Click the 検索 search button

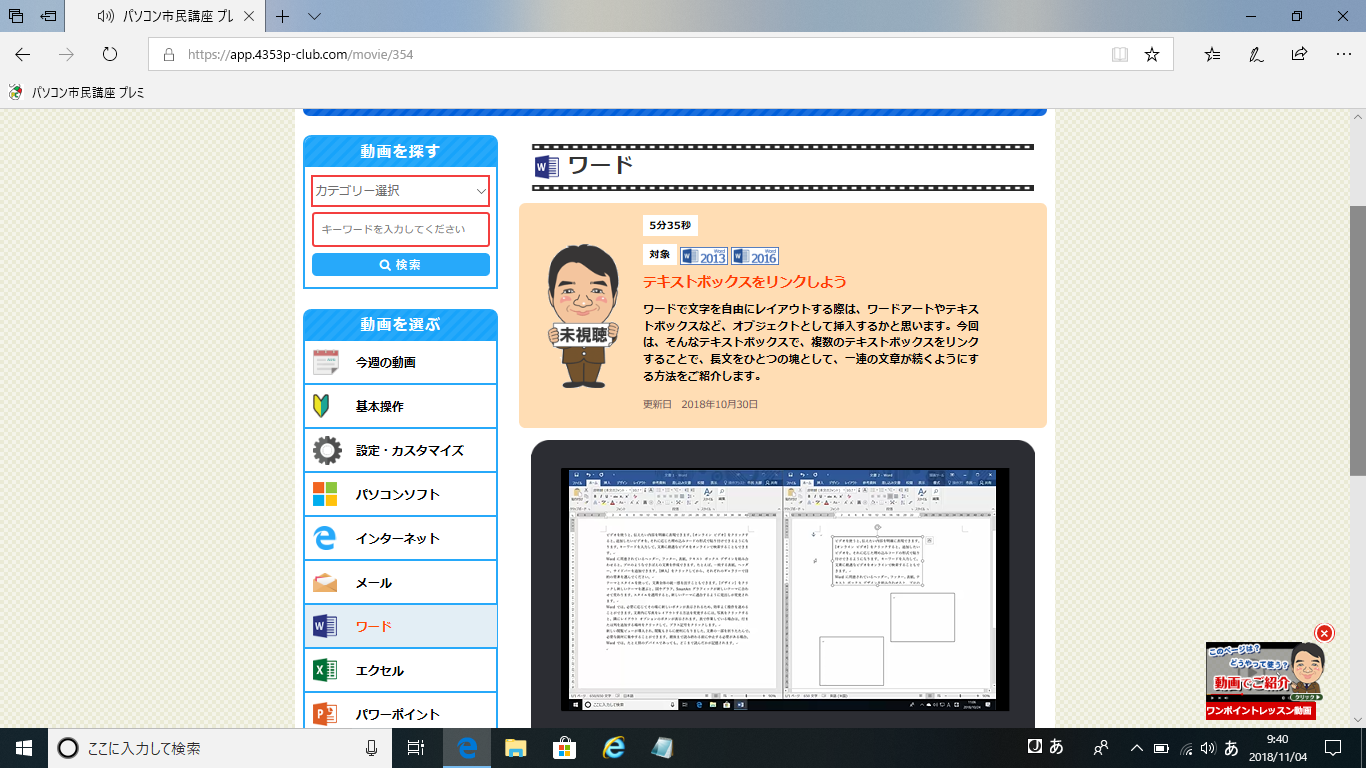click(x=400, y=265)
